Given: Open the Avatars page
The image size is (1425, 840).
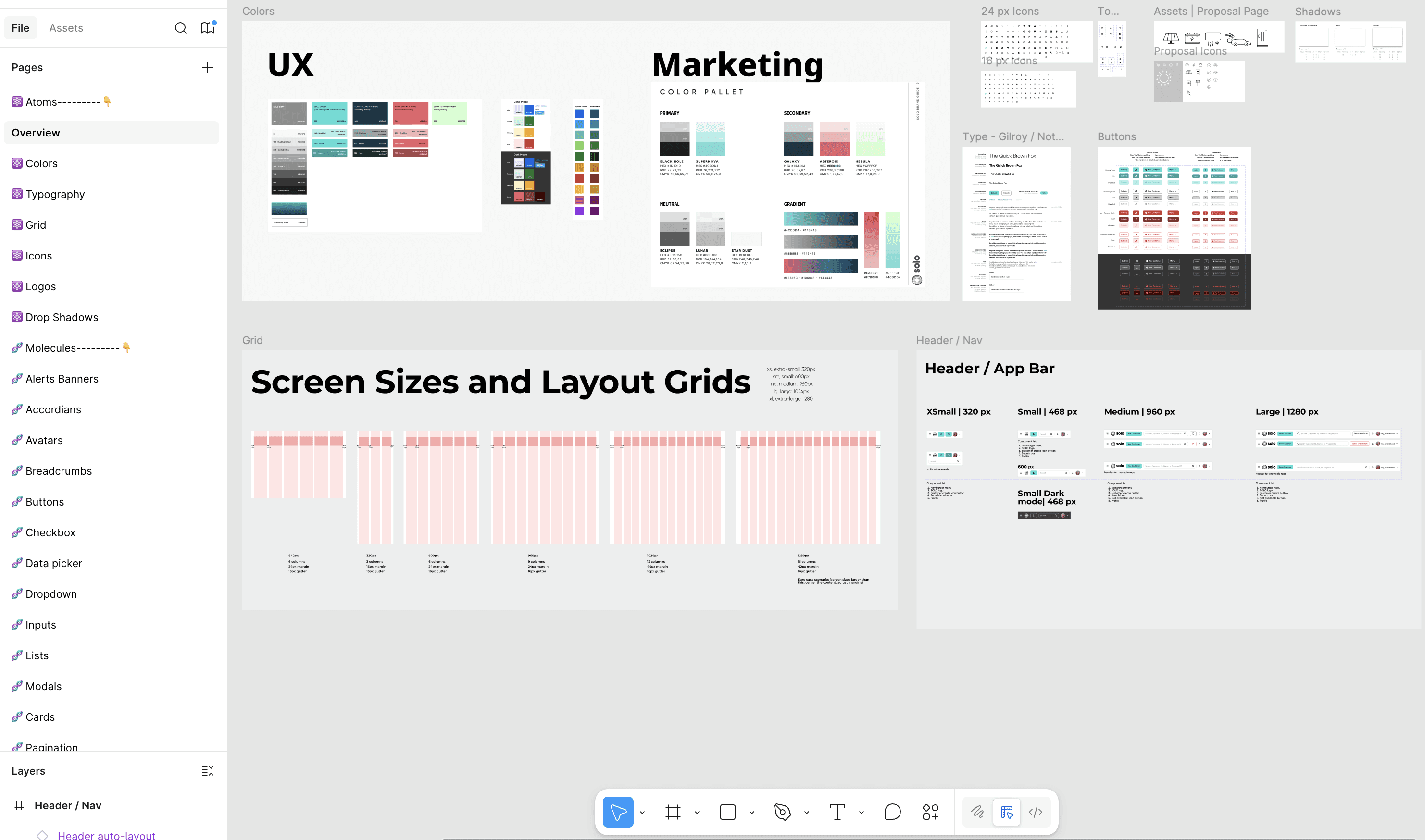Looking at the screenshot, I should (x=111, y=440).
